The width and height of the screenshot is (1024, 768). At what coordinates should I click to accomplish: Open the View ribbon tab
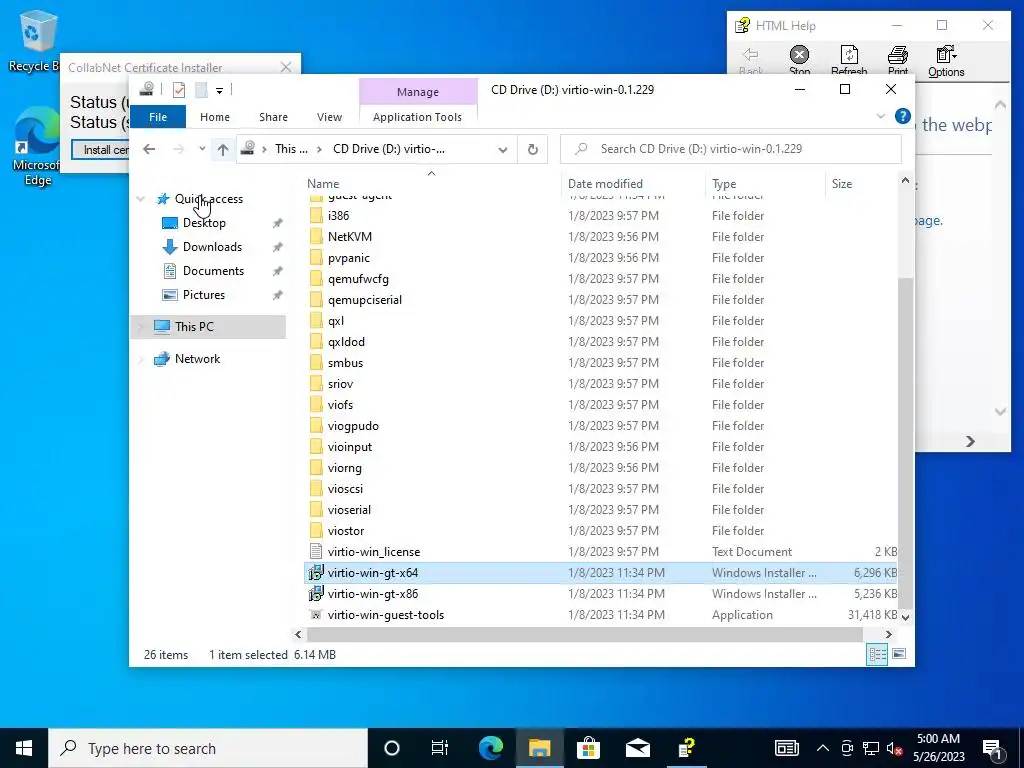point(329,117)
